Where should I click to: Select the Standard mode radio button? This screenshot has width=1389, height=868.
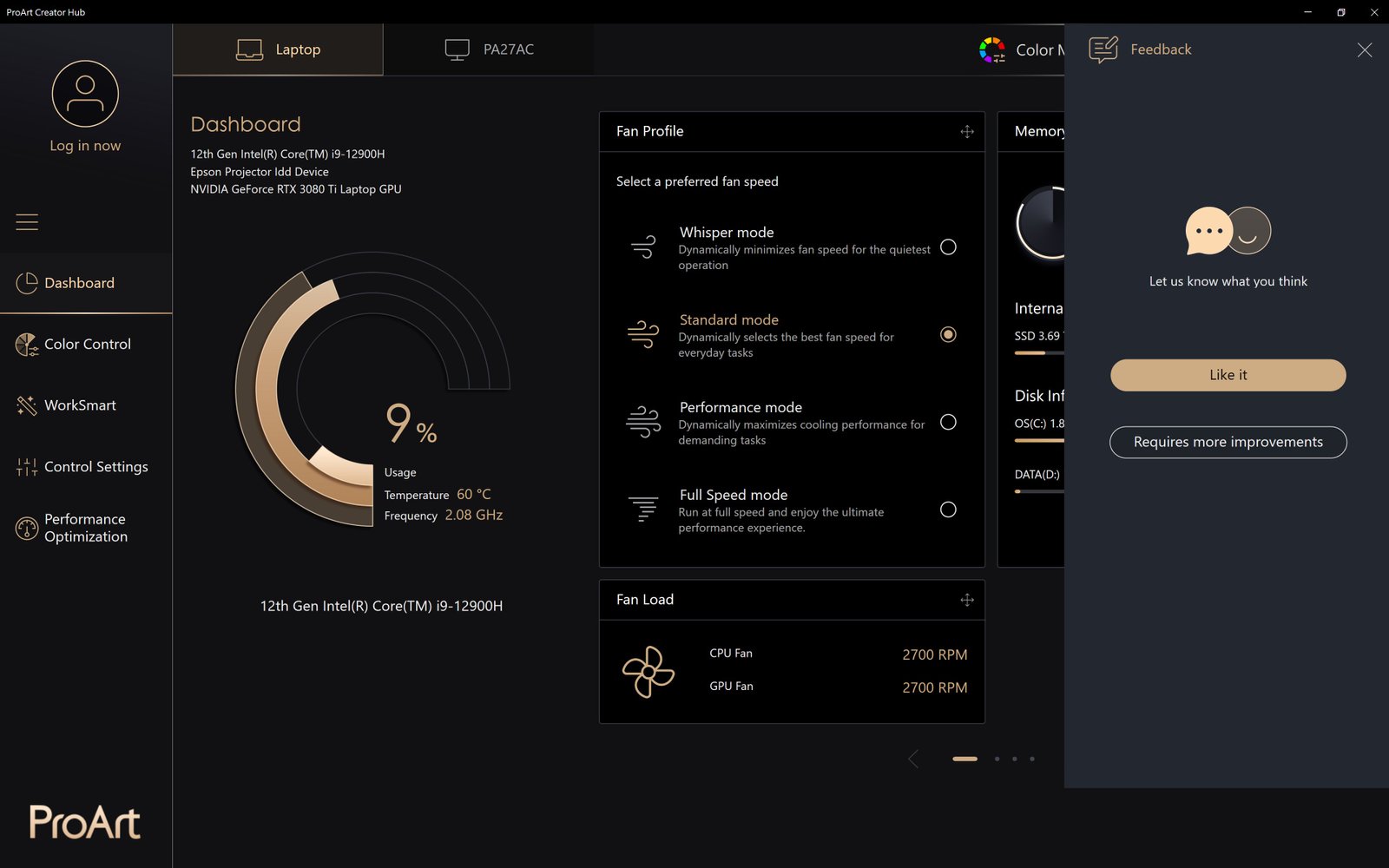948,335
